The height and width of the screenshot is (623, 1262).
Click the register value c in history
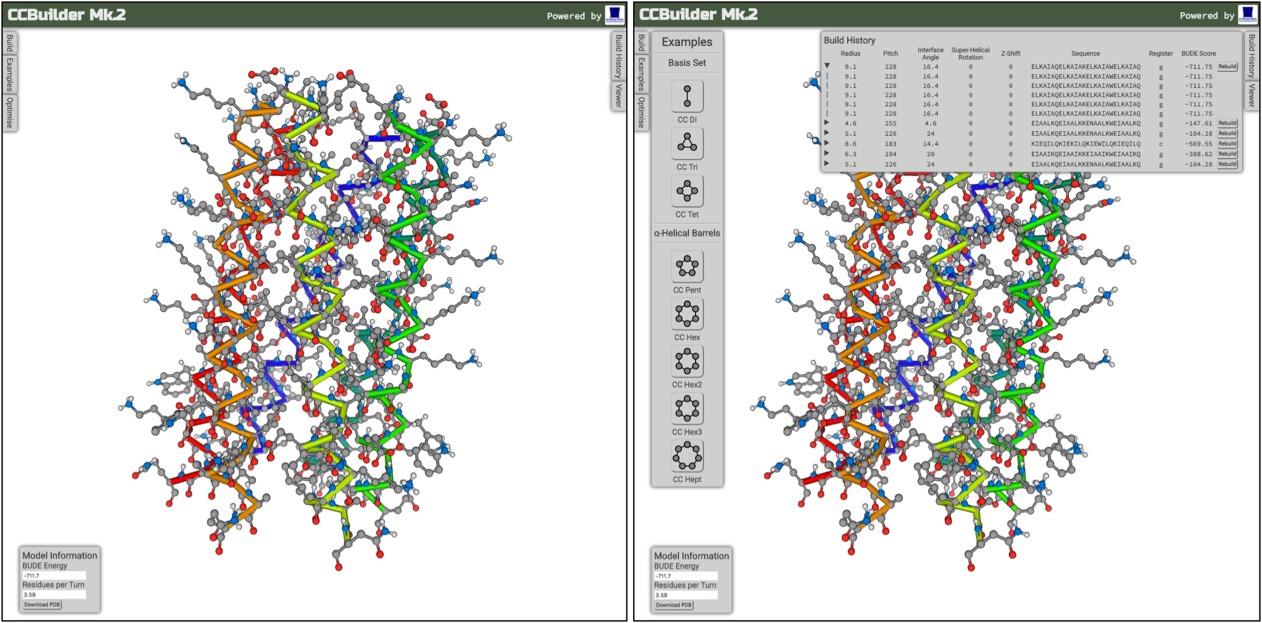click(x=1161, y=144)
